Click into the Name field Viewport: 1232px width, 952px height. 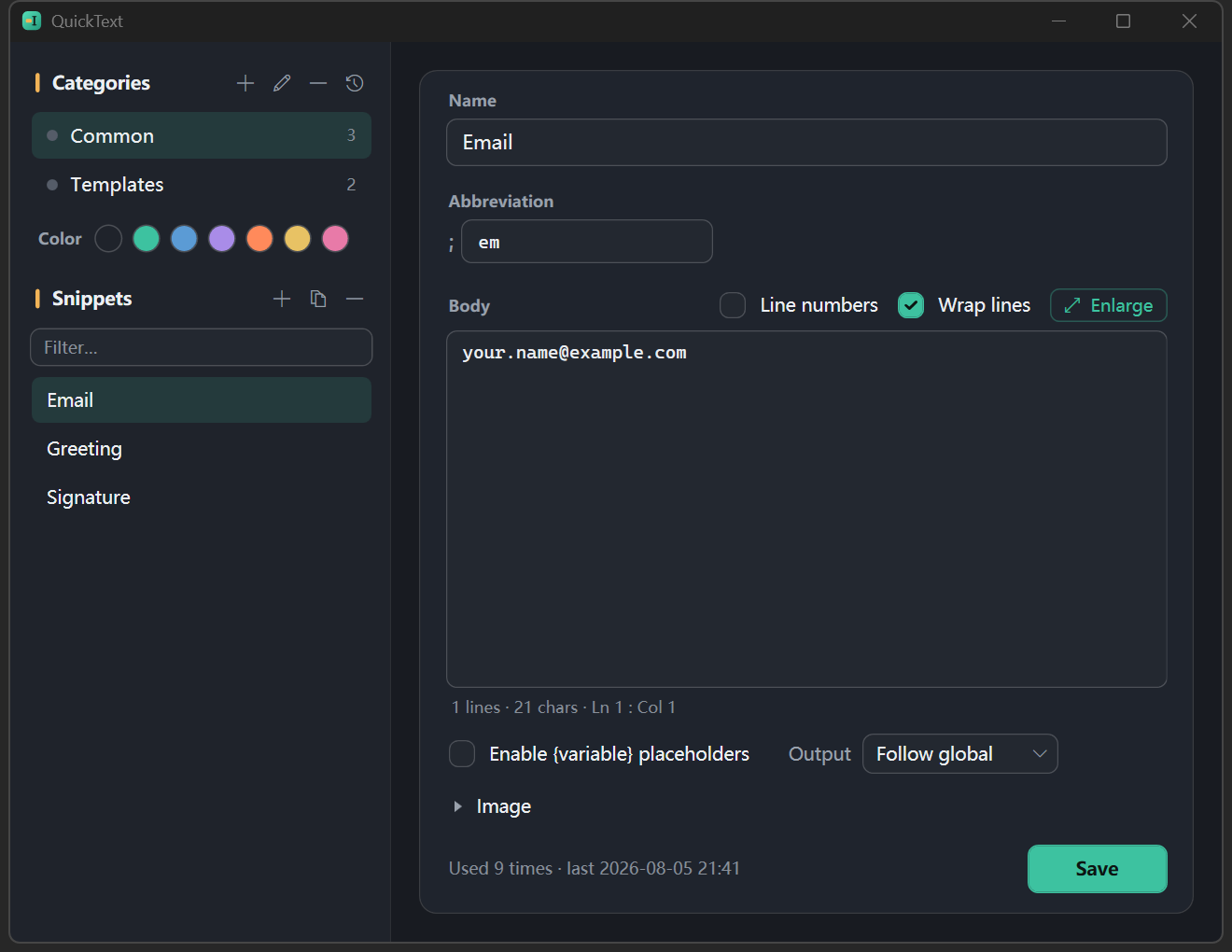(806, 142)
